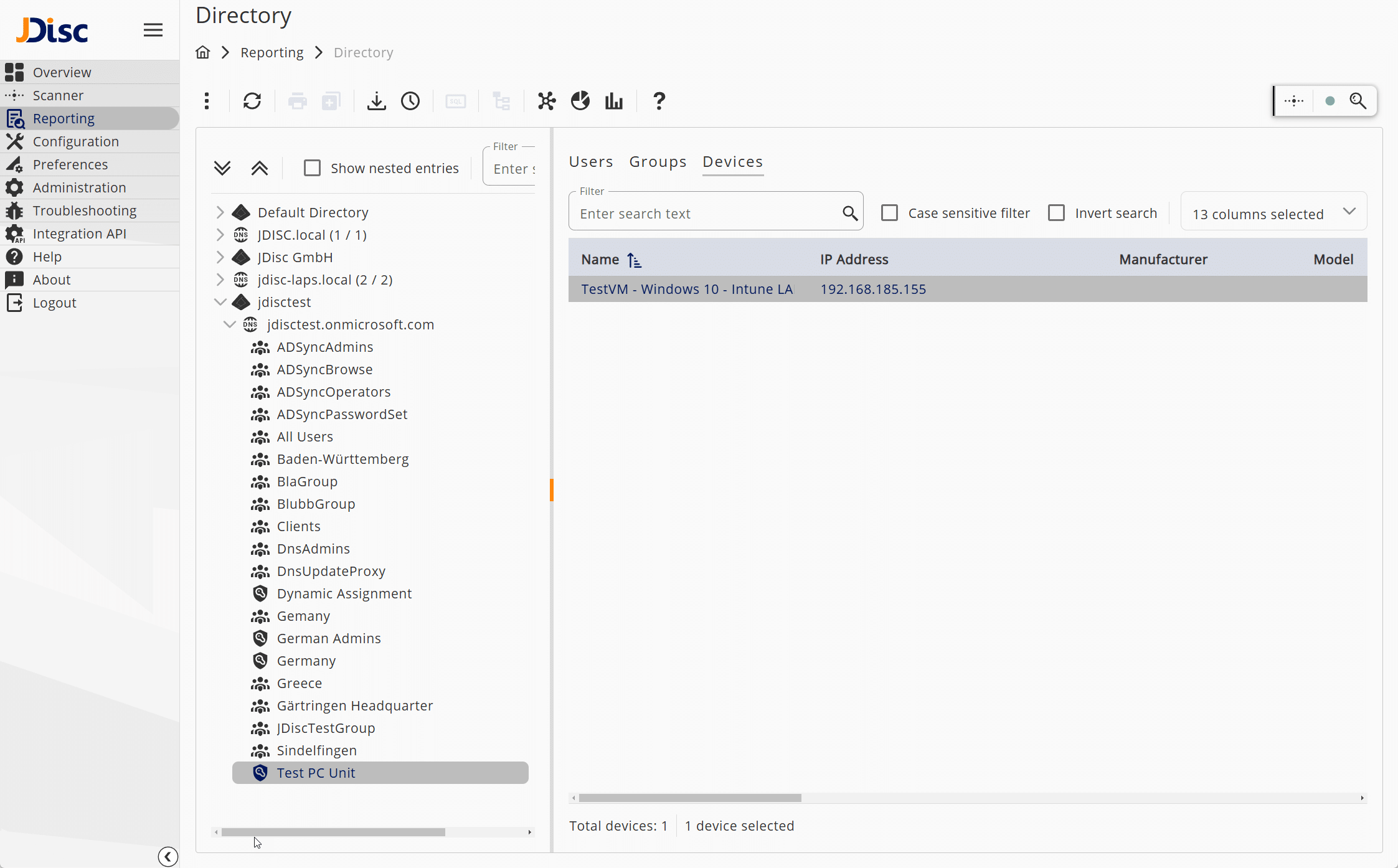Refresh the report data

[252, 101]
